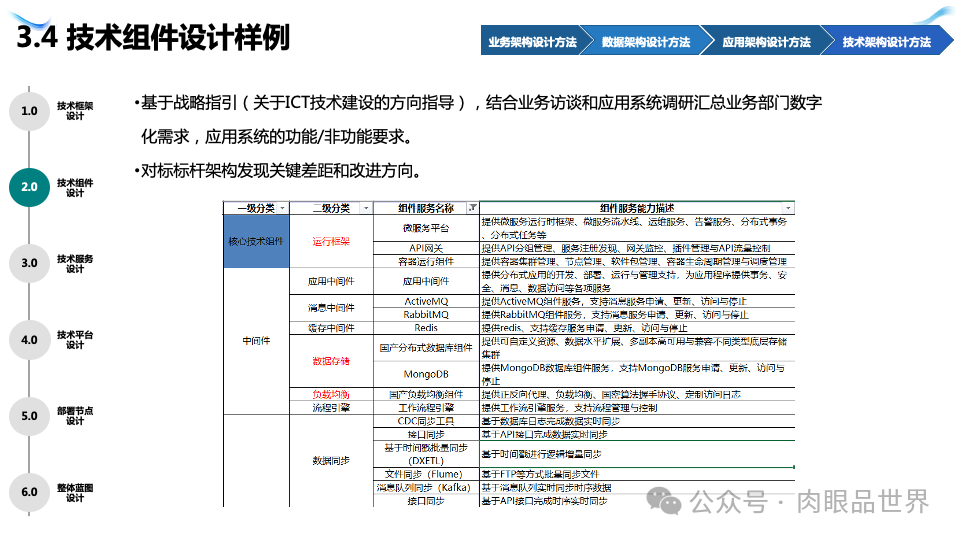Click the 提供工作流引擎服务 description cell

click(637, 408)
